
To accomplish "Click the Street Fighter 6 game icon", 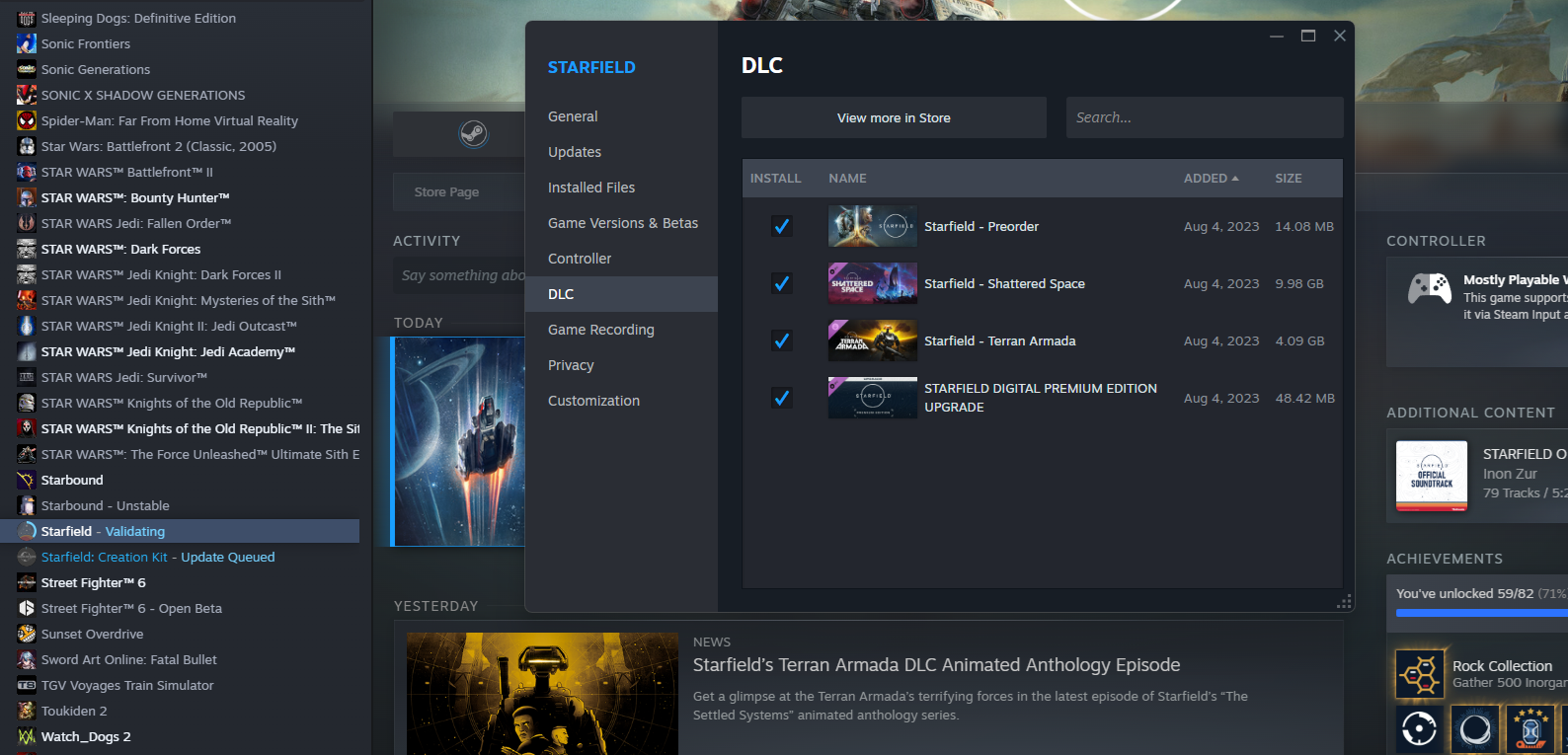I will click(x=27, y=582).
